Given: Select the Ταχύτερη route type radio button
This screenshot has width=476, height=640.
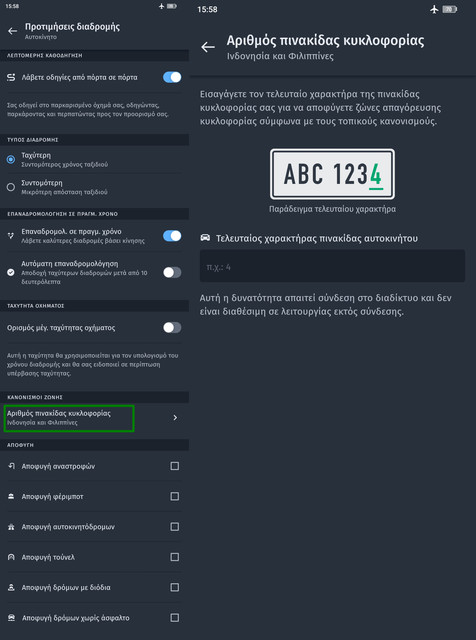Looking at the screenshot, I should [11, 160].
